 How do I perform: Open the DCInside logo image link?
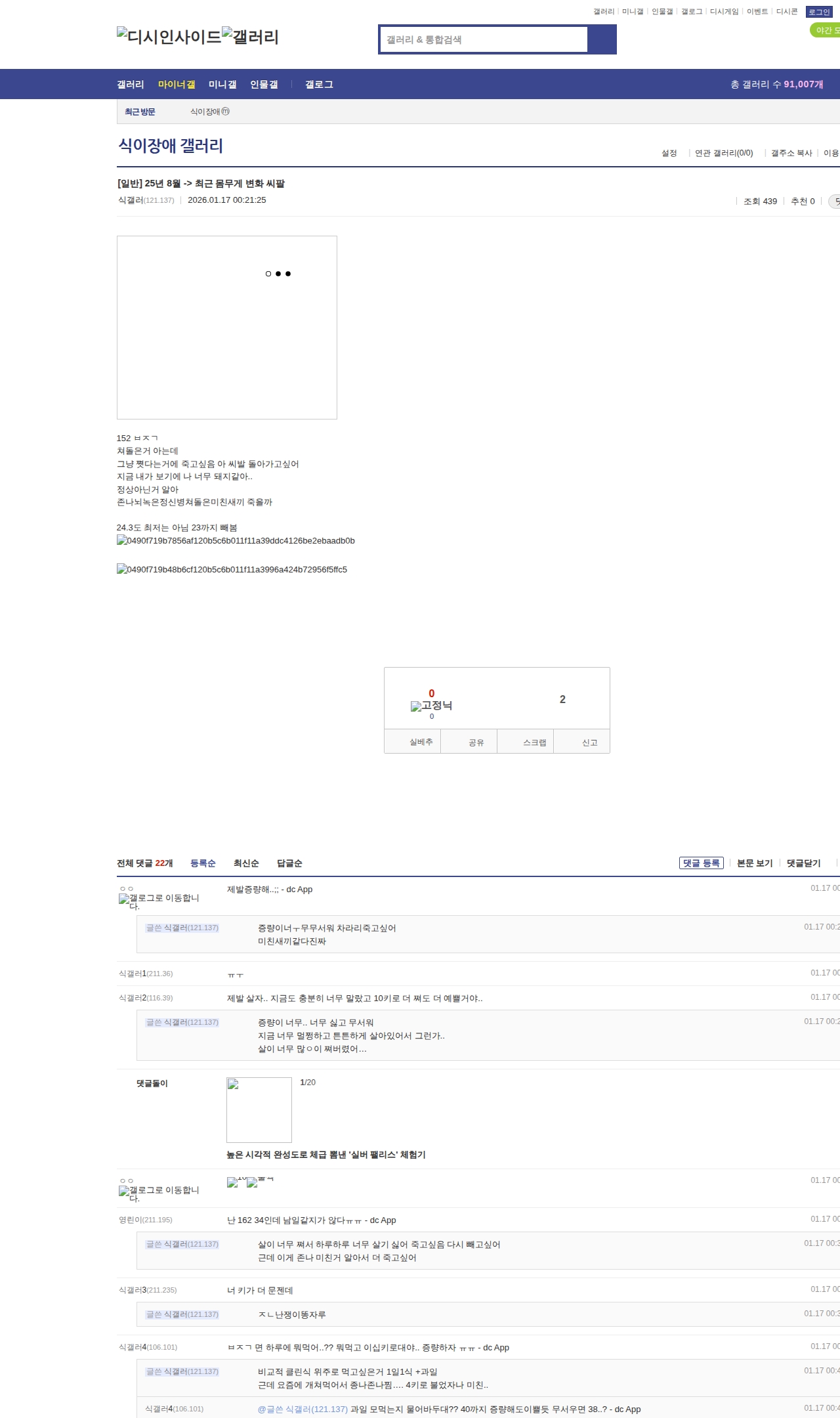pos(169,36)
